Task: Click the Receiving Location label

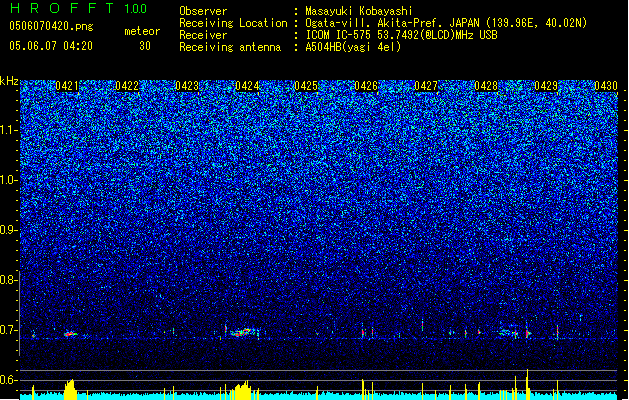Action: pos(233,23)
